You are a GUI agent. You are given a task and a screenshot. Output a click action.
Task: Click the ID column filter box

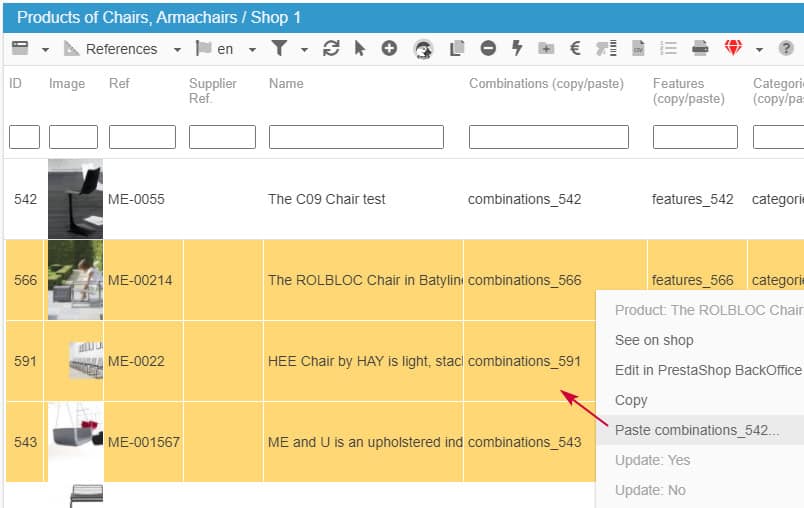(x=24, y=137)
